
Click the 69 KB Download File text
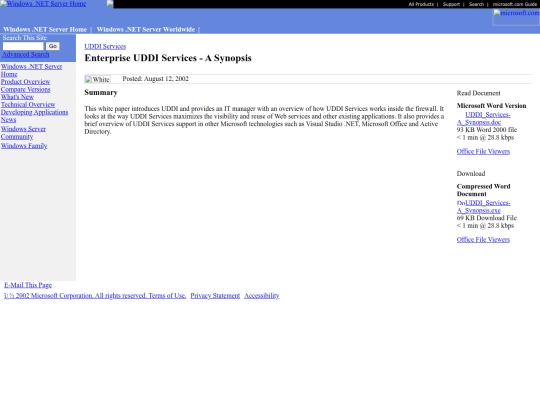487,218
